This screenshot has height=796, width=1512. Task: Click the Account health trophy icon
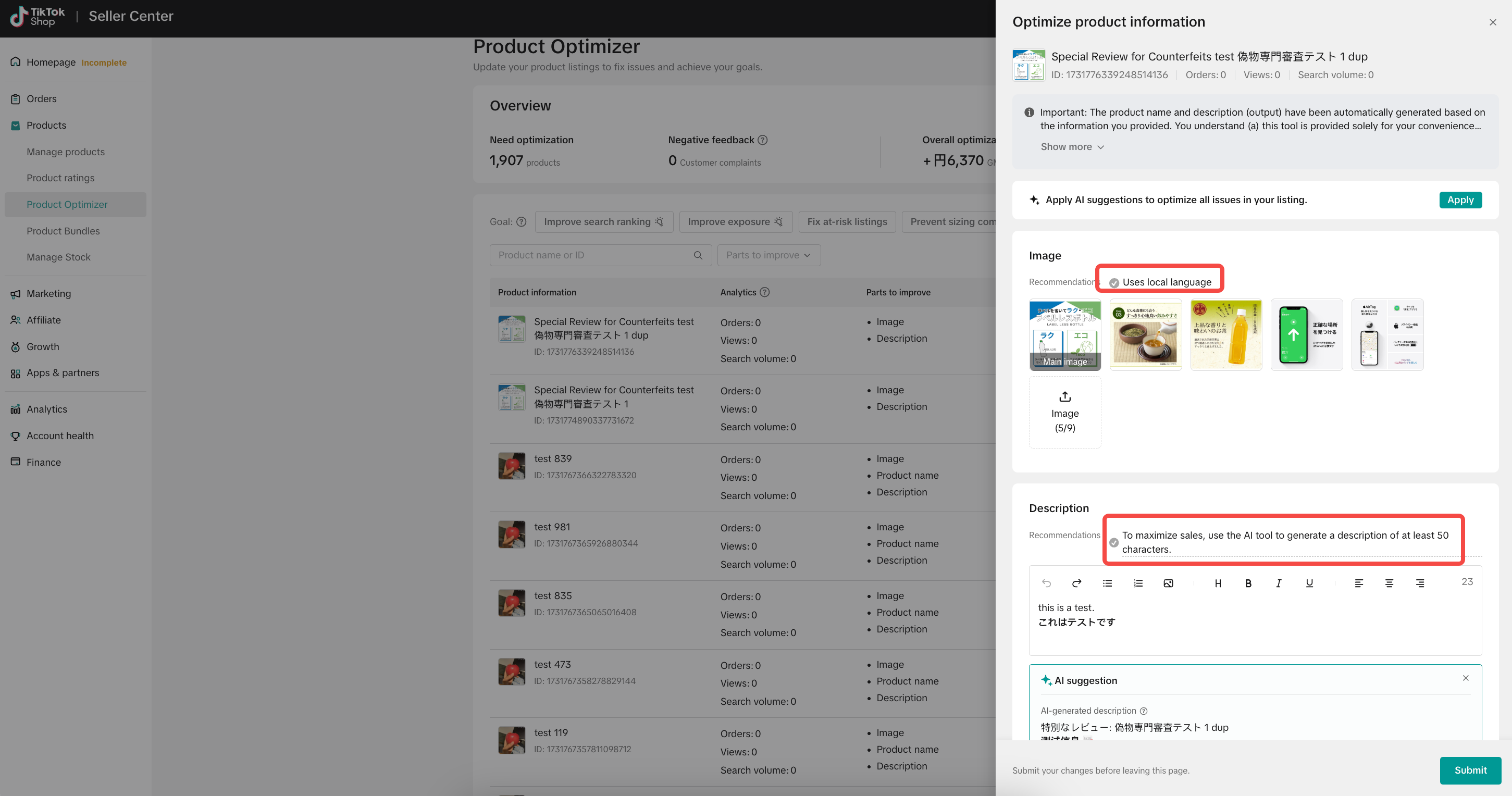click(x=15, y=436)
